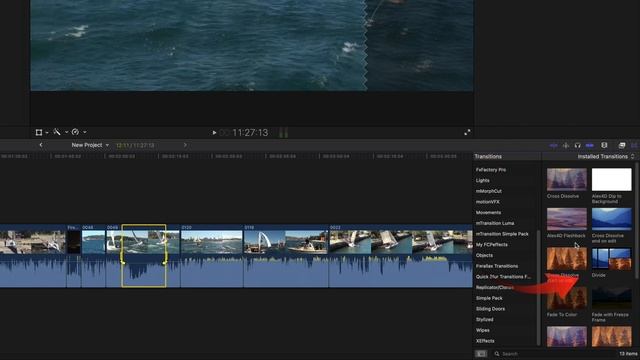Click the right yellow range handle on clip 0049
This screenshot has height=360, width=640.
tap(165, 256)
